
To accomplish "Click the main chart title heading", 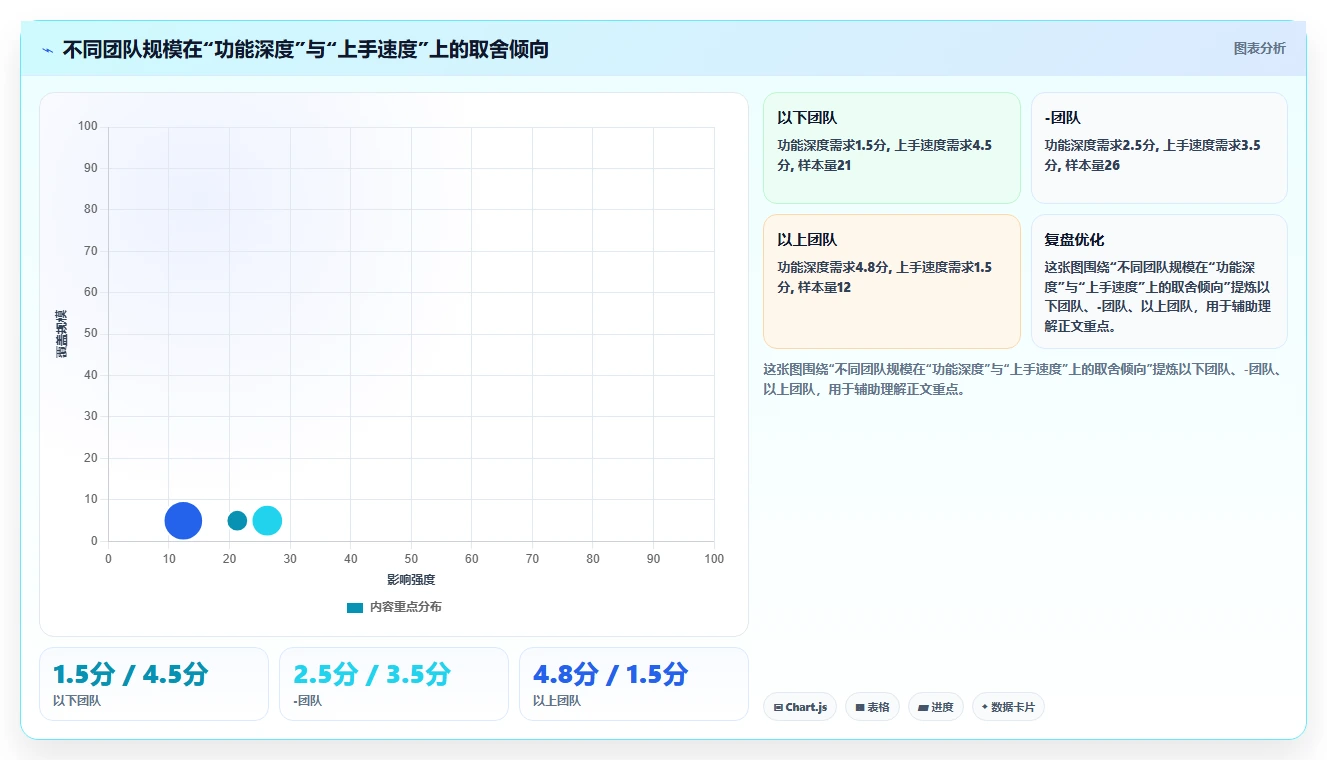I will pyautogui.click(x=306, y=49).
